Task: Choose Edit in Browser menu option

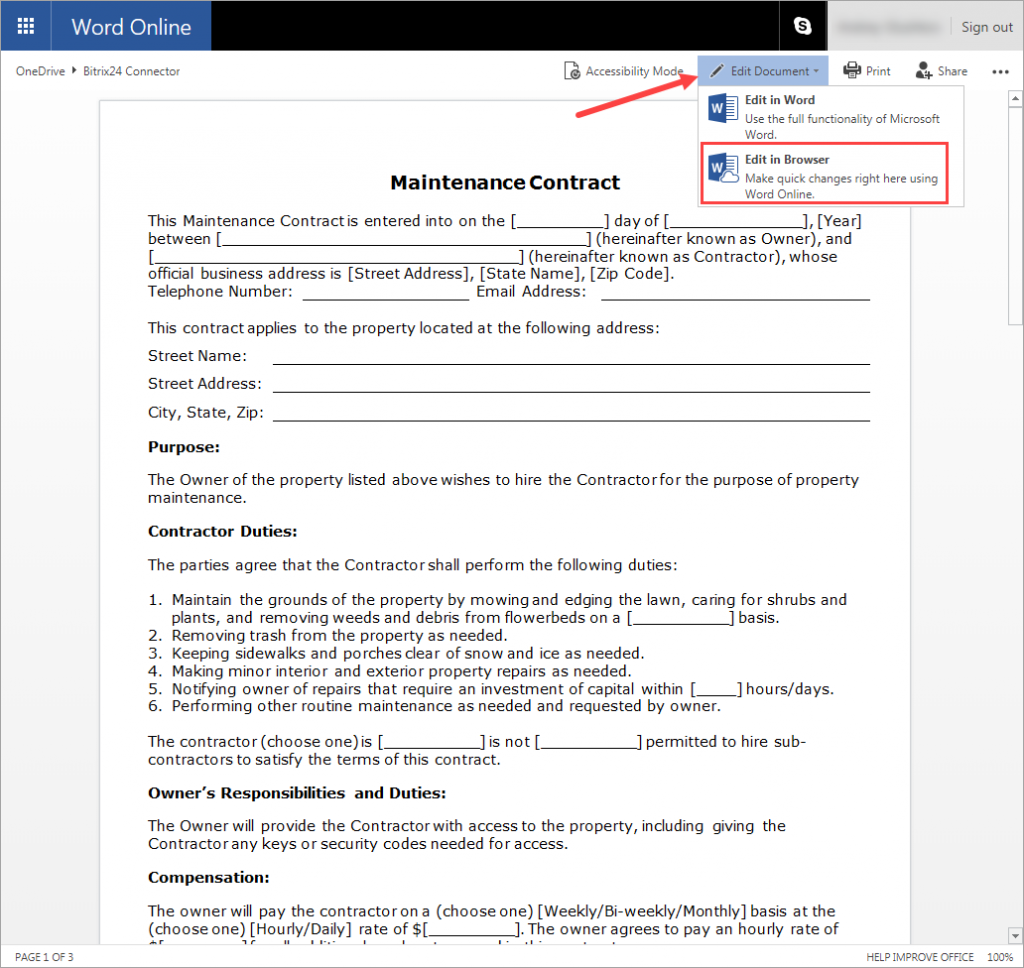Action: pos(824,175)
